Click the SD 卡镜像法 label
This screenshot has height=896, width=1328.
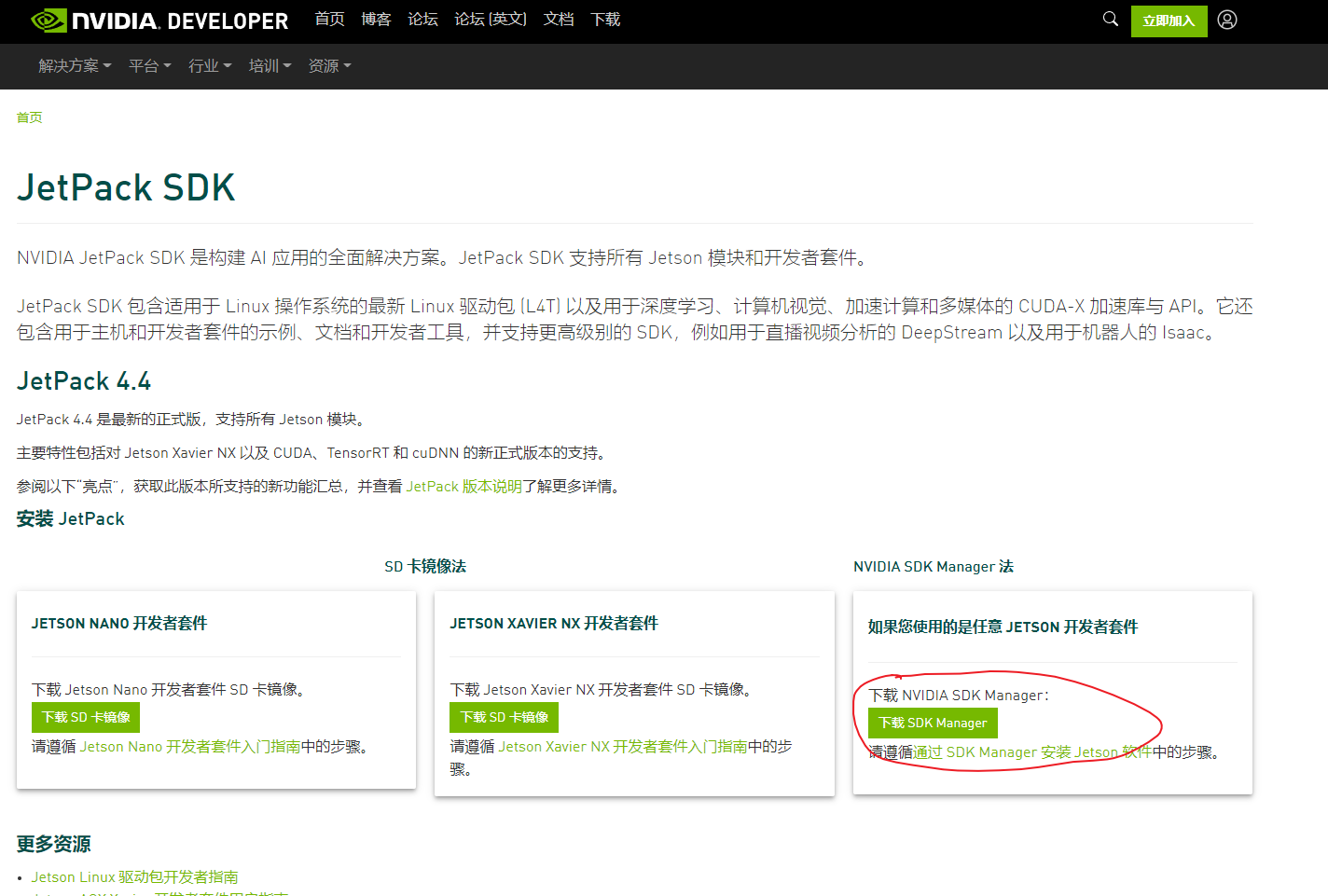pyautogui.click(x=425, y=567)
